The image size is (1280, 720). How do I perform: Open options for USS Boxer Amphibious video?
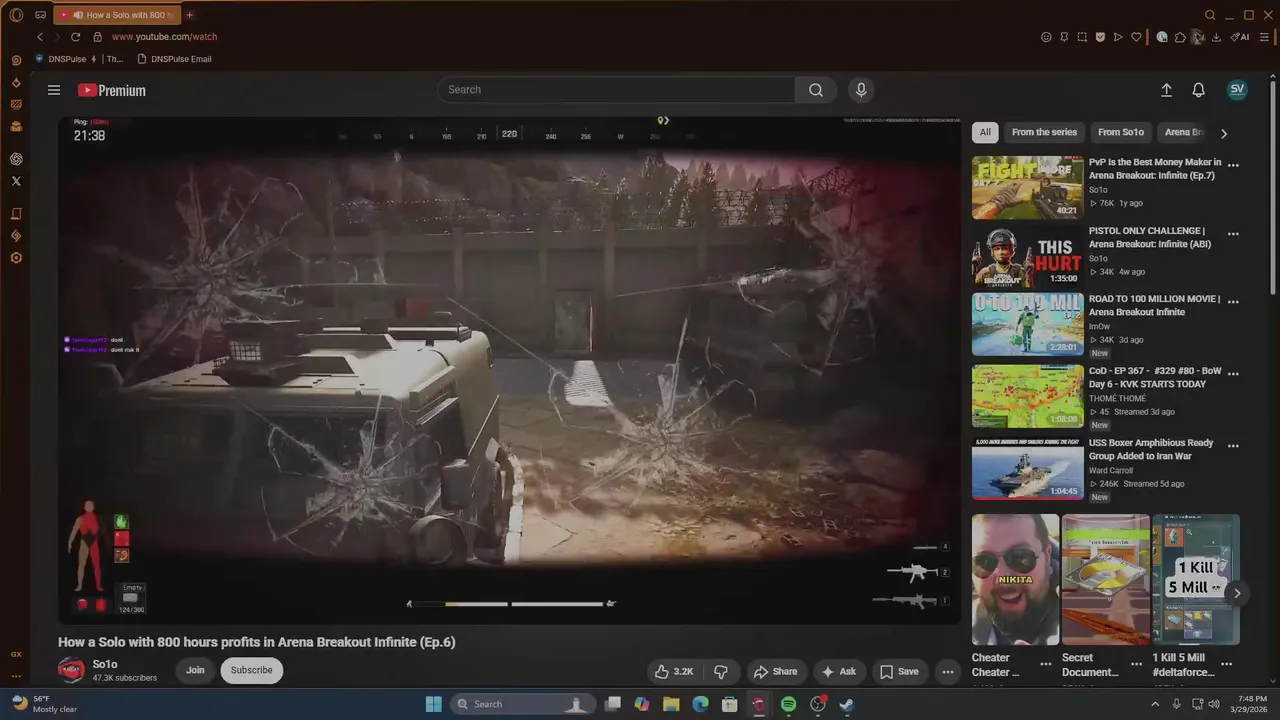1233,446
